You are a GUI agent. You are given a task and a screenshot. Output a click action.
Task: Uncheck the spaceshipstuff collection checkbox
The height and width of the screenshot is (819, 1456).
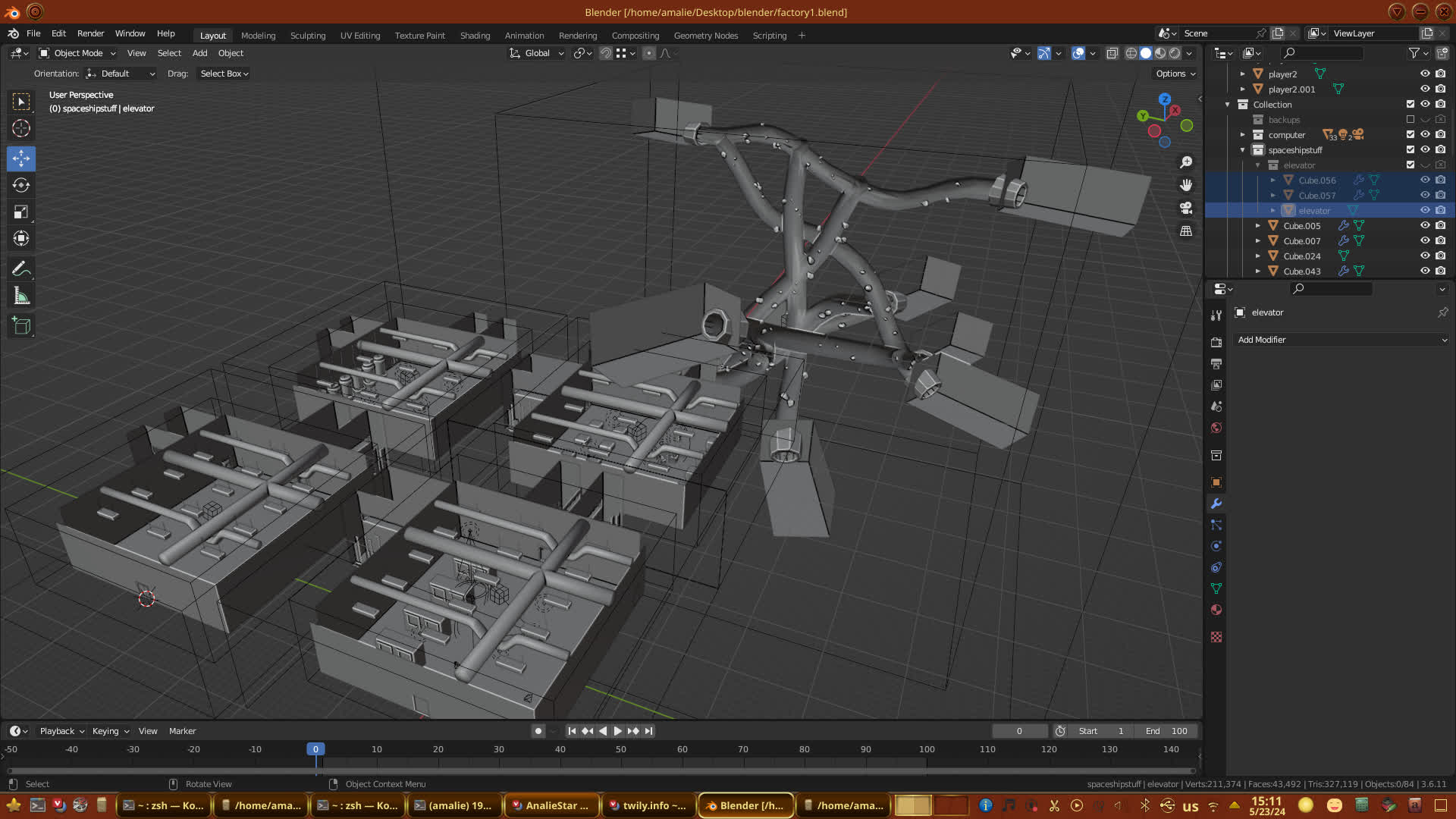[x=1410, y=149]
